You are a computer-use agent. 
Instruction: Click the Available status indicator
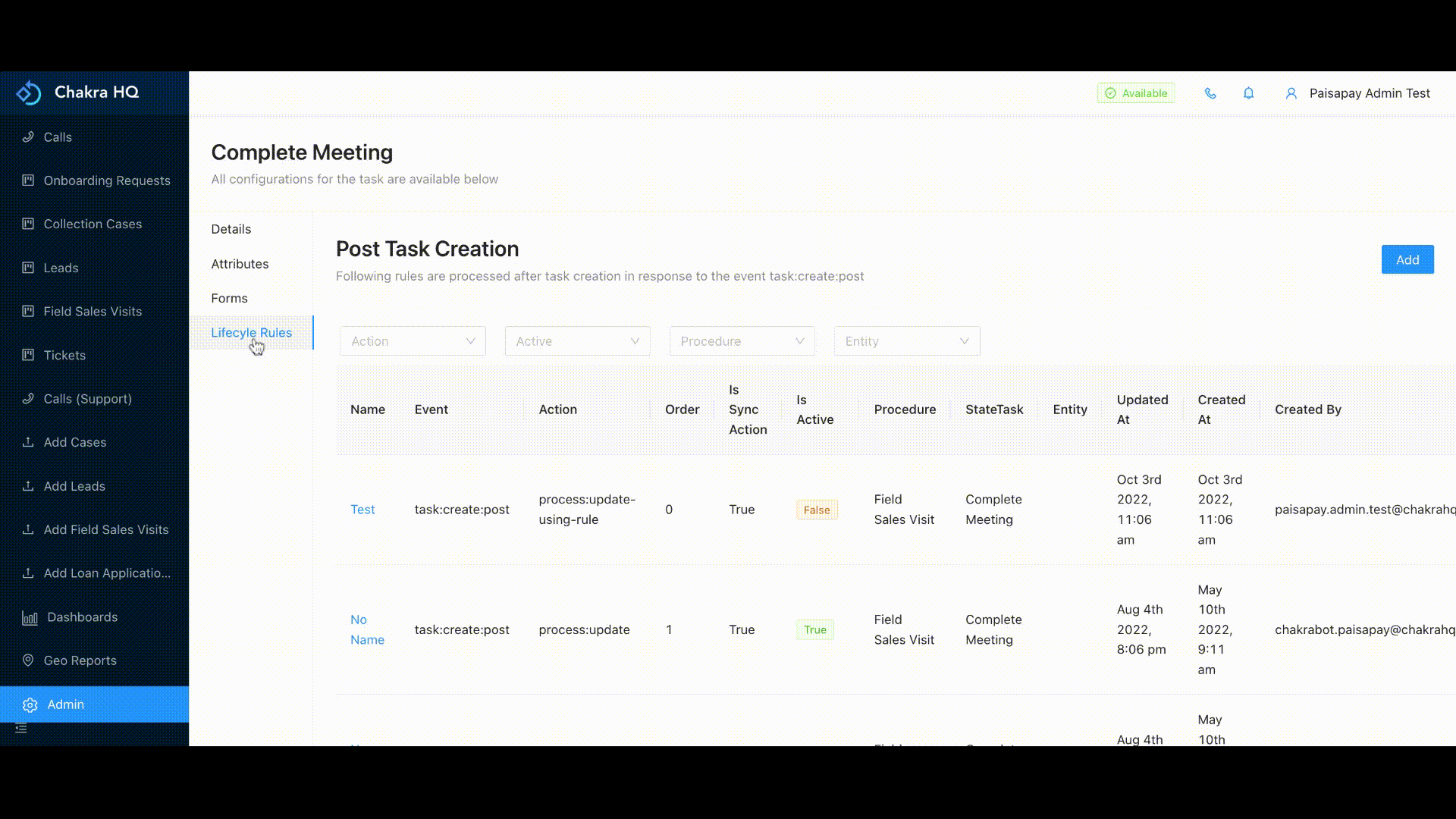click(x=1135, y=93)
